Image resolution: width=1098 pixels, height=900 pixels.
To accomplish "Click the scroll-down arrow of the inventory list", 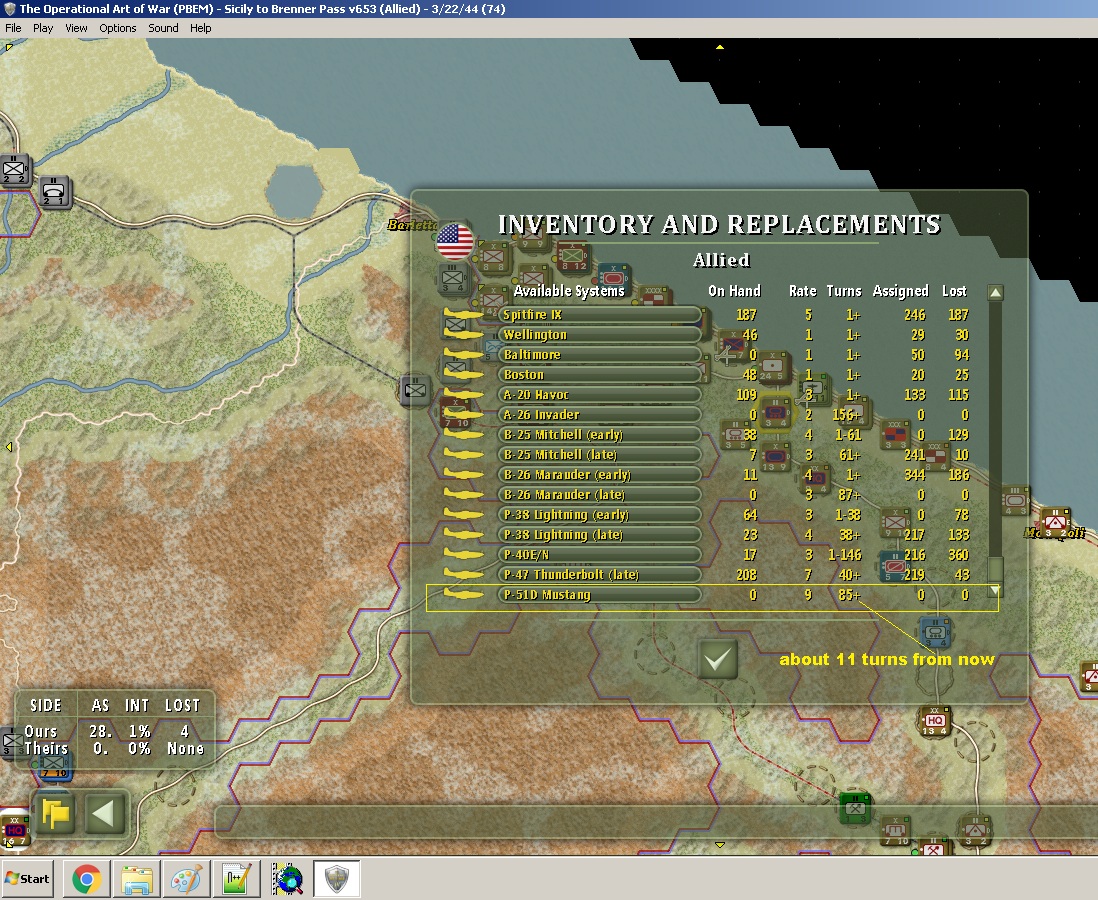I will (995, 590).
